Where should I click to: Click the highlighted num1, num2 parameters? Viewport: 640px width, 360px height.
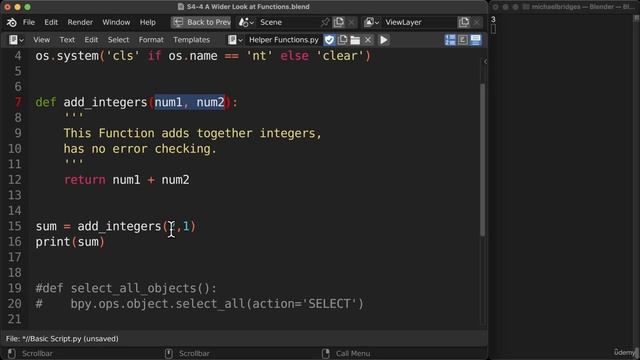[x=189, y=102]
